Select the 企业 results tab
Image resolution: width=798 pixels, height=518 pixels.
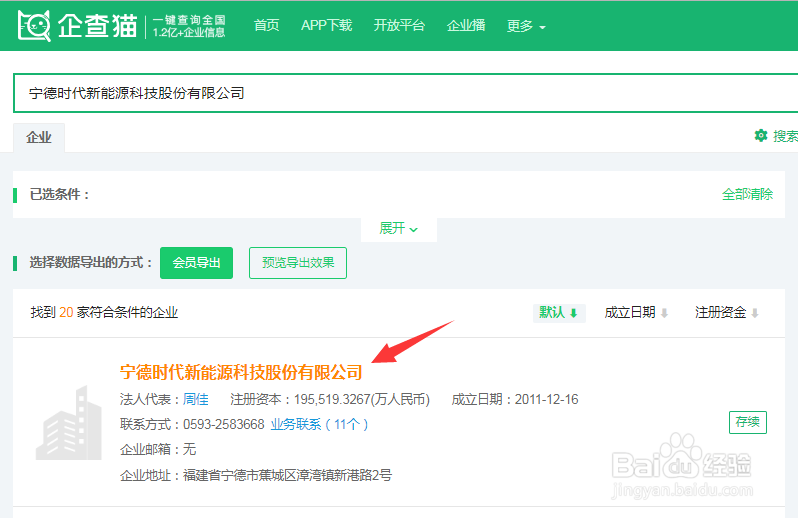point(39,137)
